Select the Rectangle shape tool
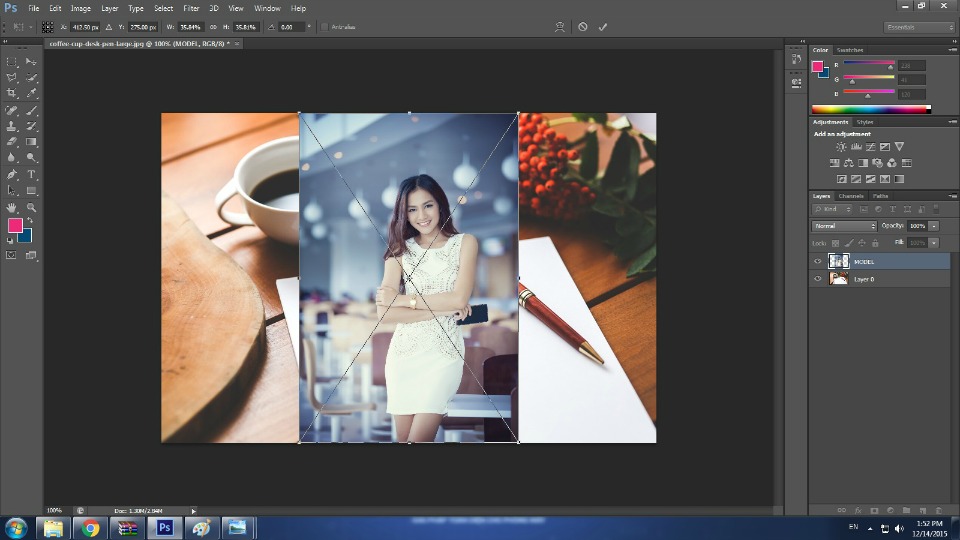 pos(31,190)
